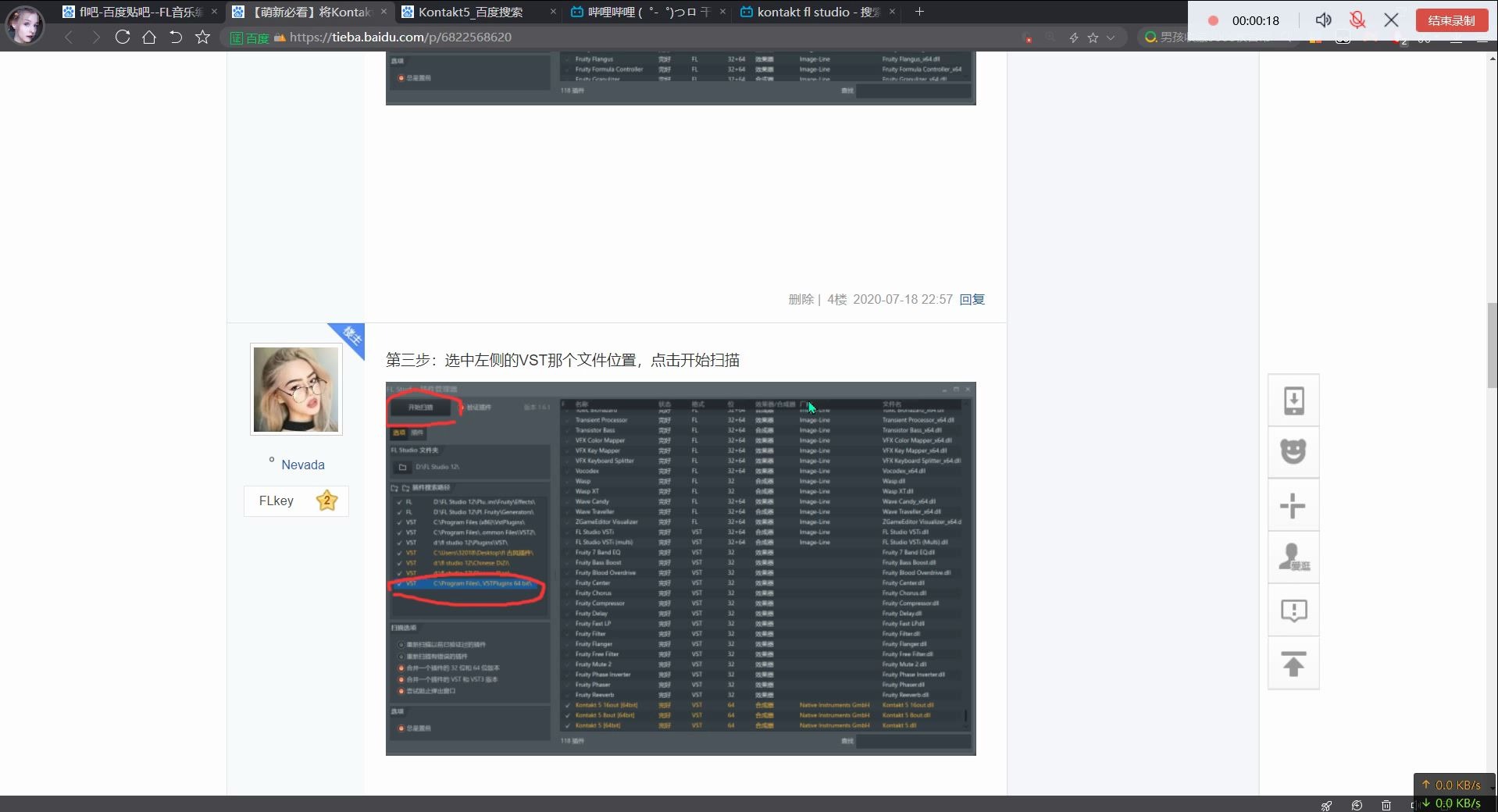Click the download-app phone icon in the sidebar
The height and width of the screenshot is (812, 1498).
click(1293, 400)
